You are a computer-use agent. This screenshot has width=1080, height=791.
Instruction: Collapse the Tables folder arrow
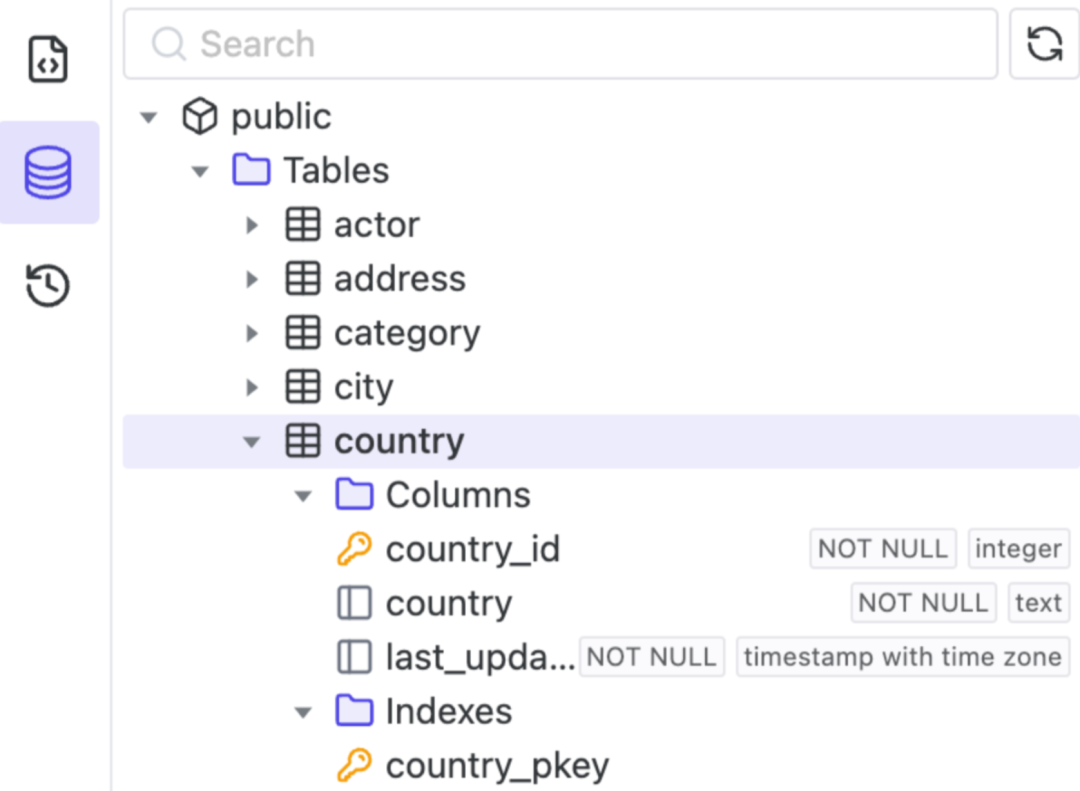(200, 171)
